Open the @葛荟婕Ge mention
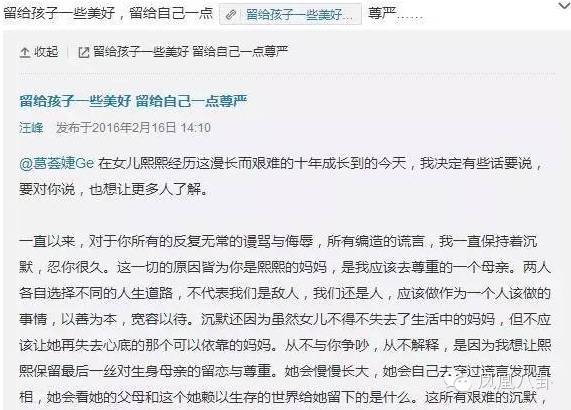571x410 pixels. pos(56,163)
